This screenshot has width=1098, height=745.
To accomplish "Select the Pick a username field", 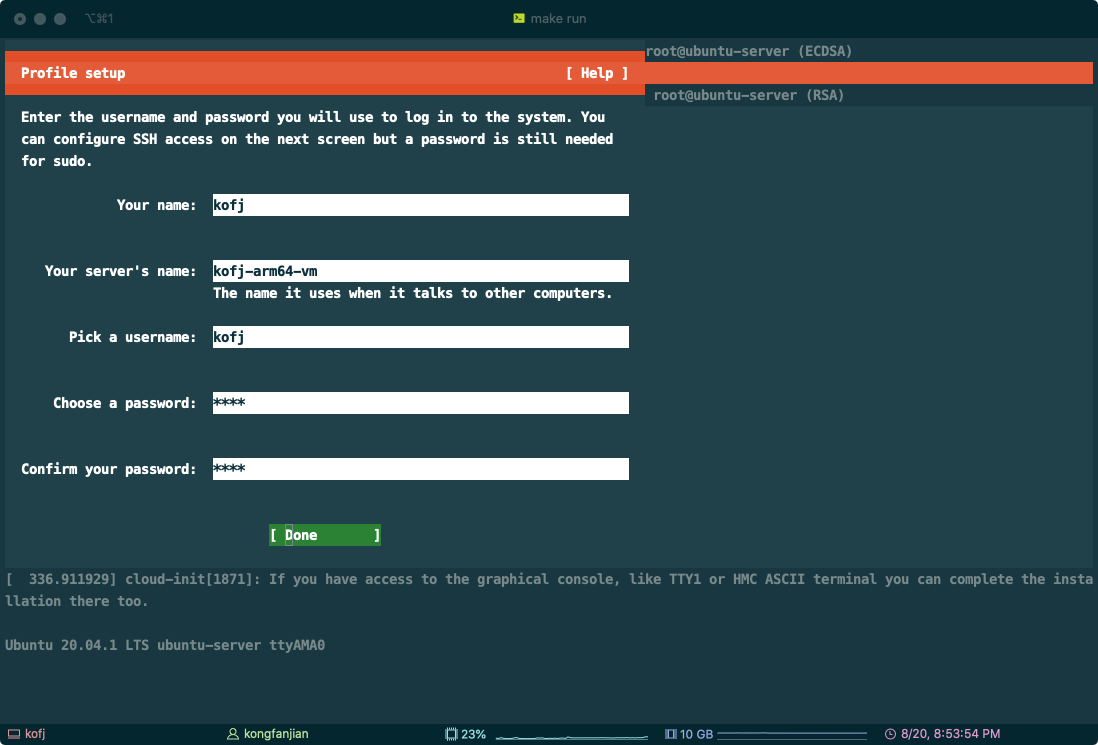I will pyautogui.click(x=420, y=337).
